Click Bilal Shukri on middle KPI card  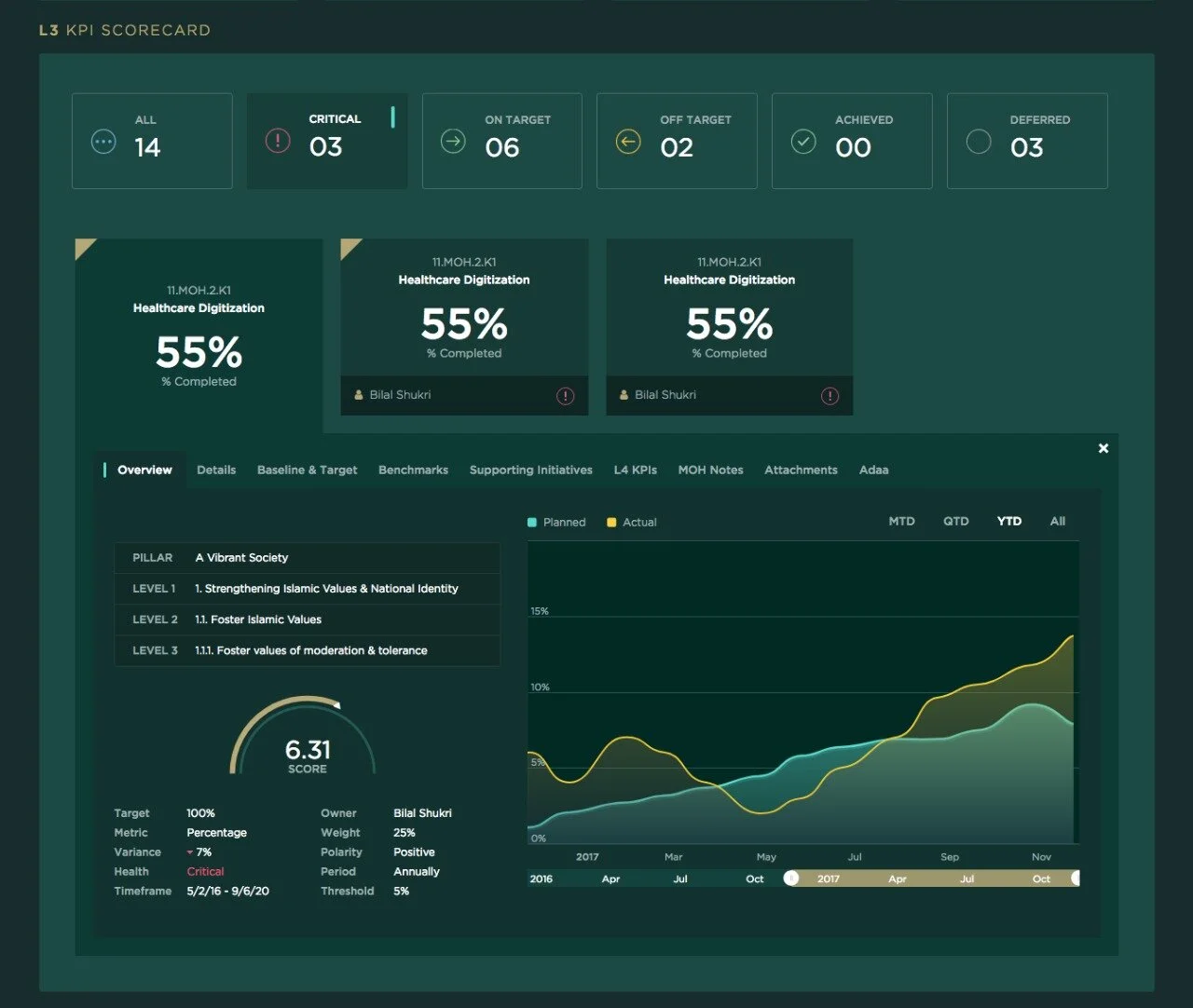(x=400, y=395)
